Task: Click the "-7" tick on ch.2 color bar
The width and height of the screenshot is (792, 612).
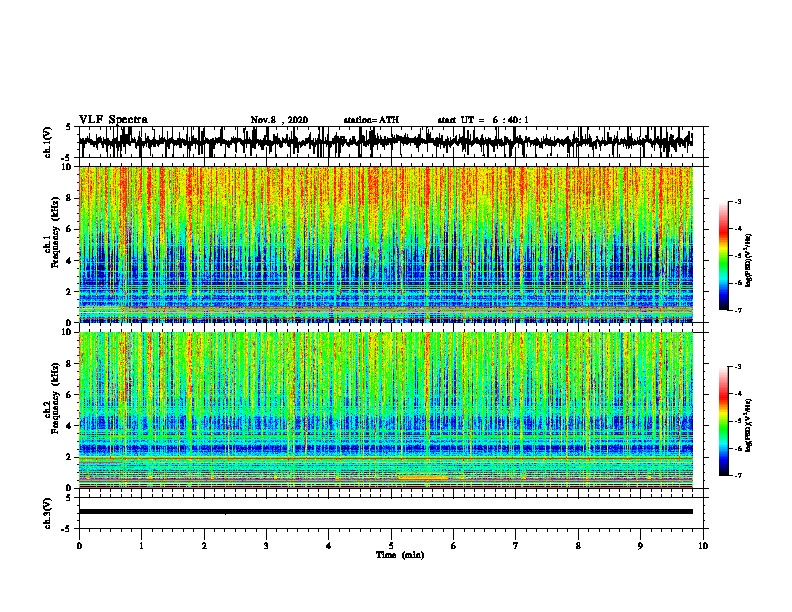Action: (x=737, y=475)
